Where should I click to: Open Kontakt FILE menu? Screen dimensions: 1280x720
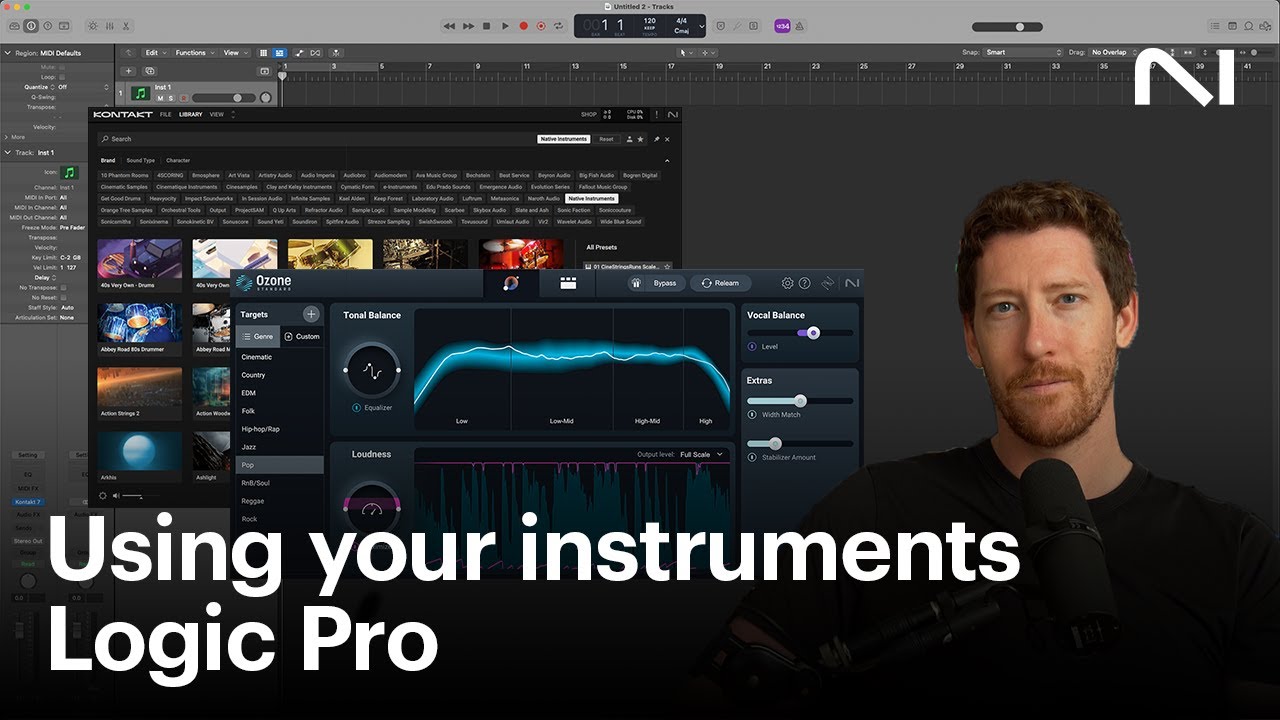tap(166, 114)
